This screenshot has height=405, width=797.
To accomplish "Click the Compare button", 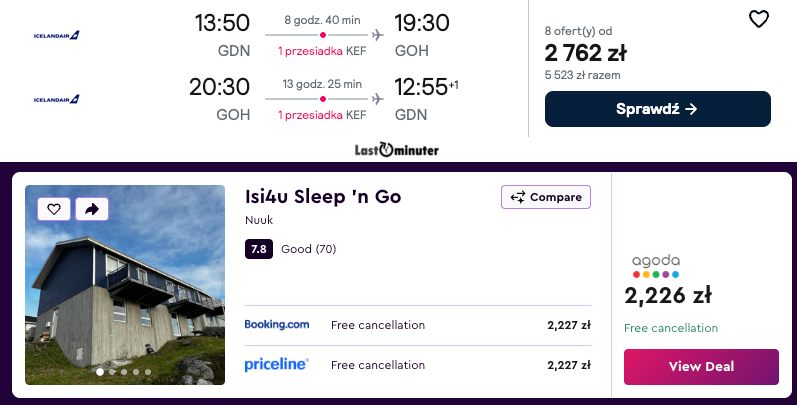I will [x=546, y=197].
